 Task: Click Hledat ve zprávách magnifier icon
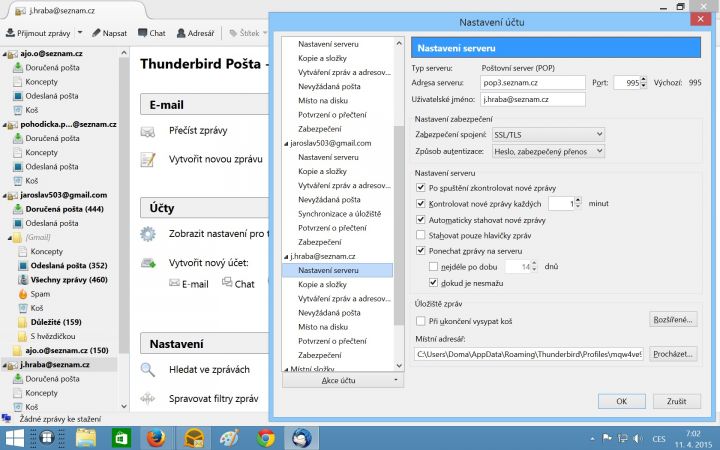[148, 370]
